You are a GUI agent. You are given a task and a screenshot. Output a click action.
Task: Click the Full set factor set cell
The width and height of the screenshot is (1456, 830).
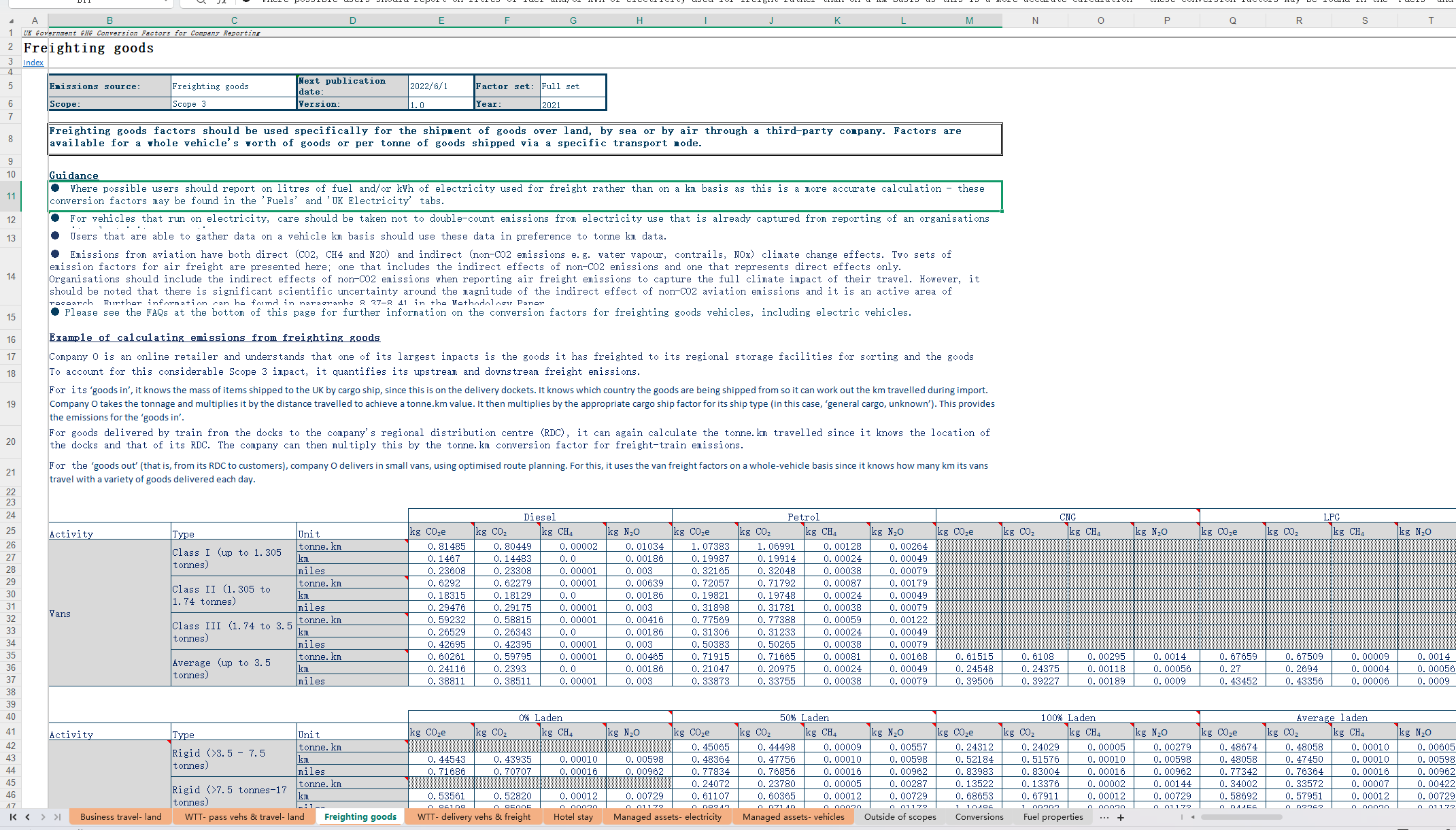click(x=572, y=86)
